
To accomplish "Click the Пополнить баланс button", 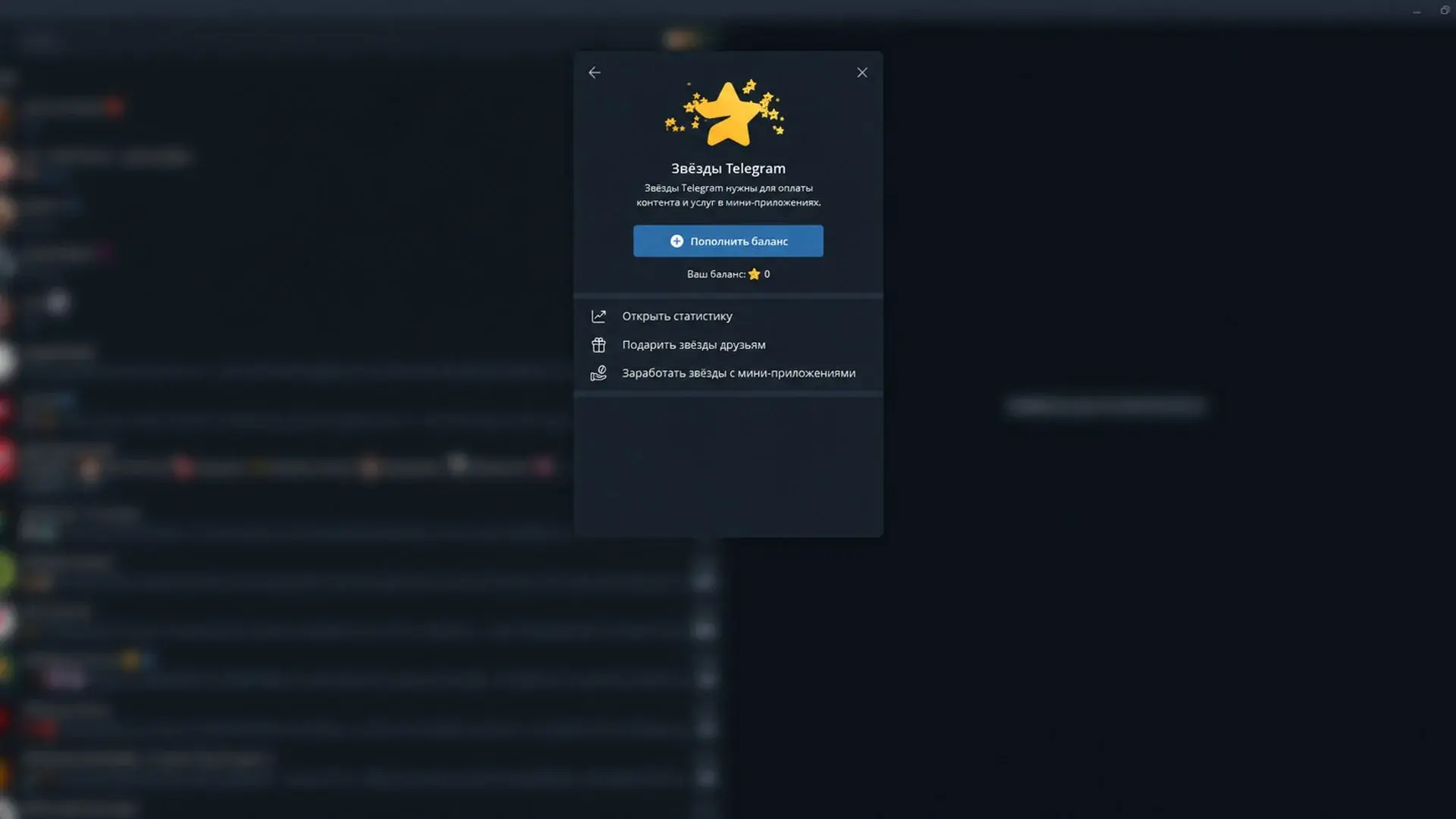I will [728, 241].
